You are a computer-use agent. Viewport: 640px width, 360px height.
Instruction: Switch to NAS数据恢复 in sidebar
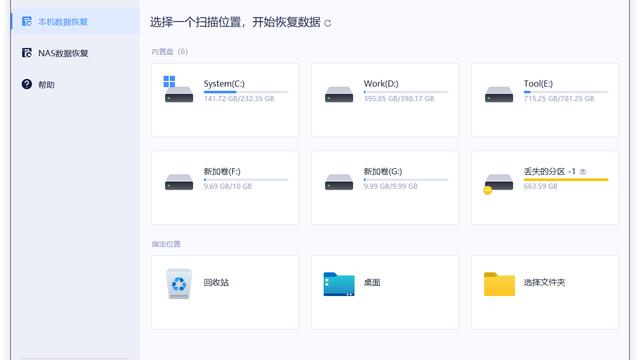tap(76, 53)
